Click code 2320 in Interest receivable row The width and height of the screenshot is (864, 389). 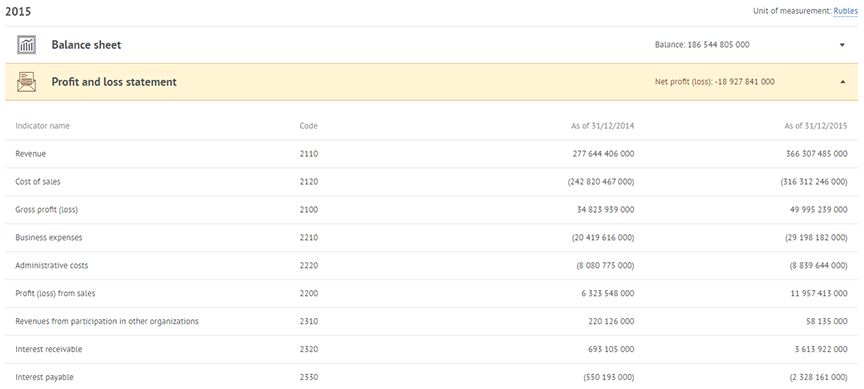pos(309,349)
